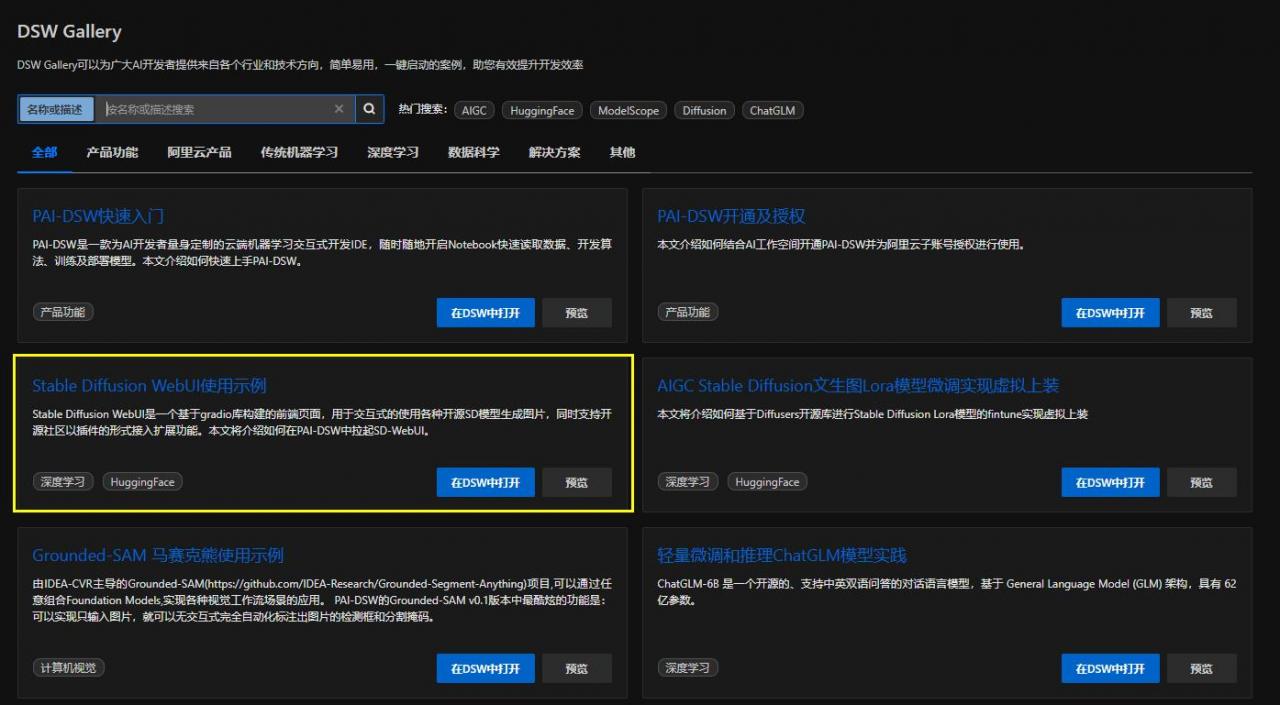This screenshot has height=705, width=1280.
Task: Click the 热门搜索 label
Action: pyautogui.click(x=422, y=110)
